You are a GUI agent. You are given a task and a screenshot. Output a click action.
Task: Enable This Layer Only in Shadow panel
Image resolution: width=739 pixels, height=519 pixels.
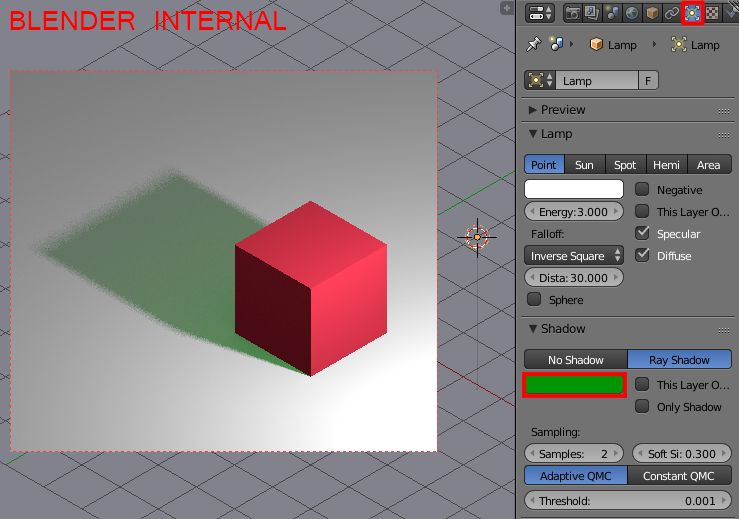[642, 384]
